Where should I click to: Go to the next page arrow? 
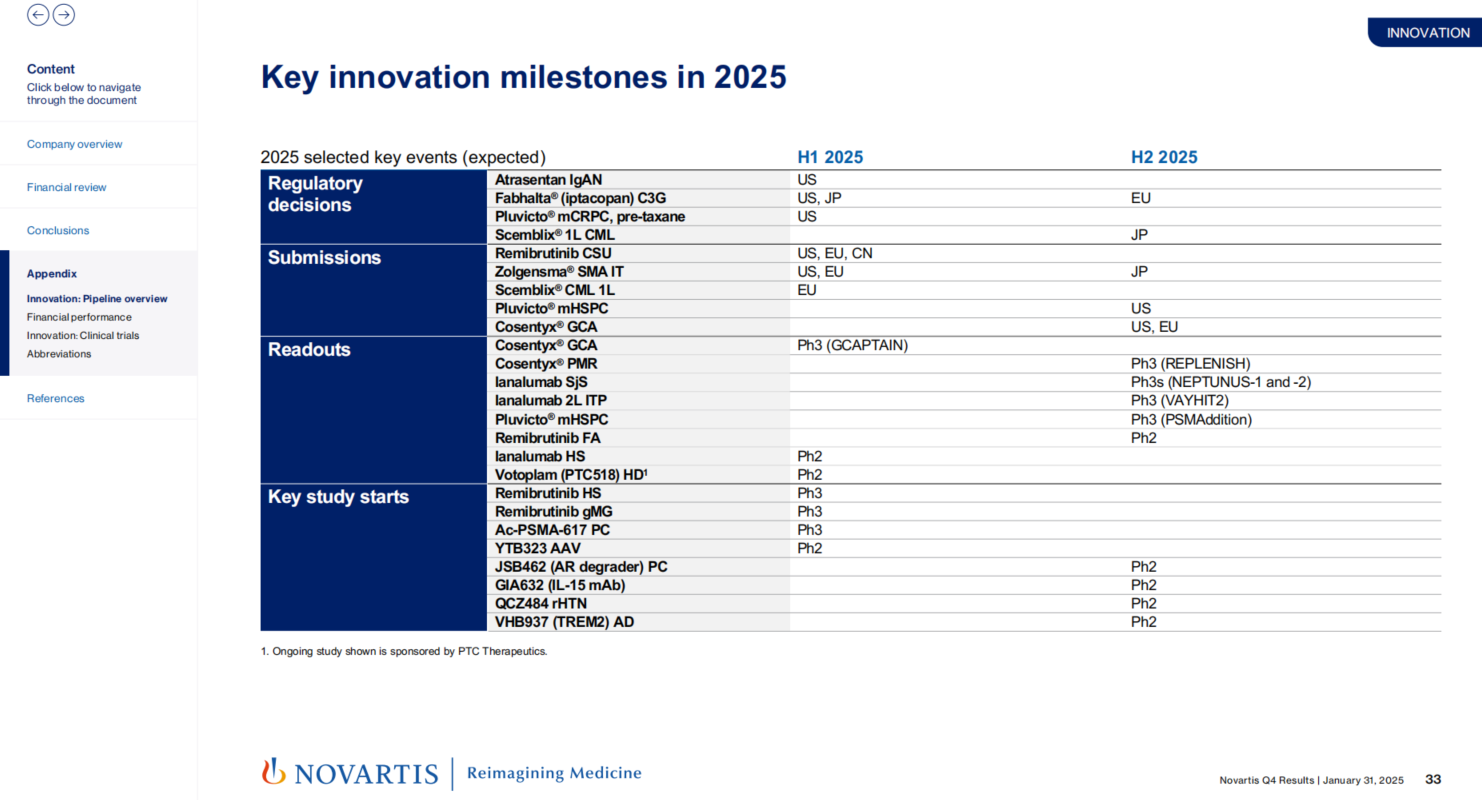click(64, 14)
